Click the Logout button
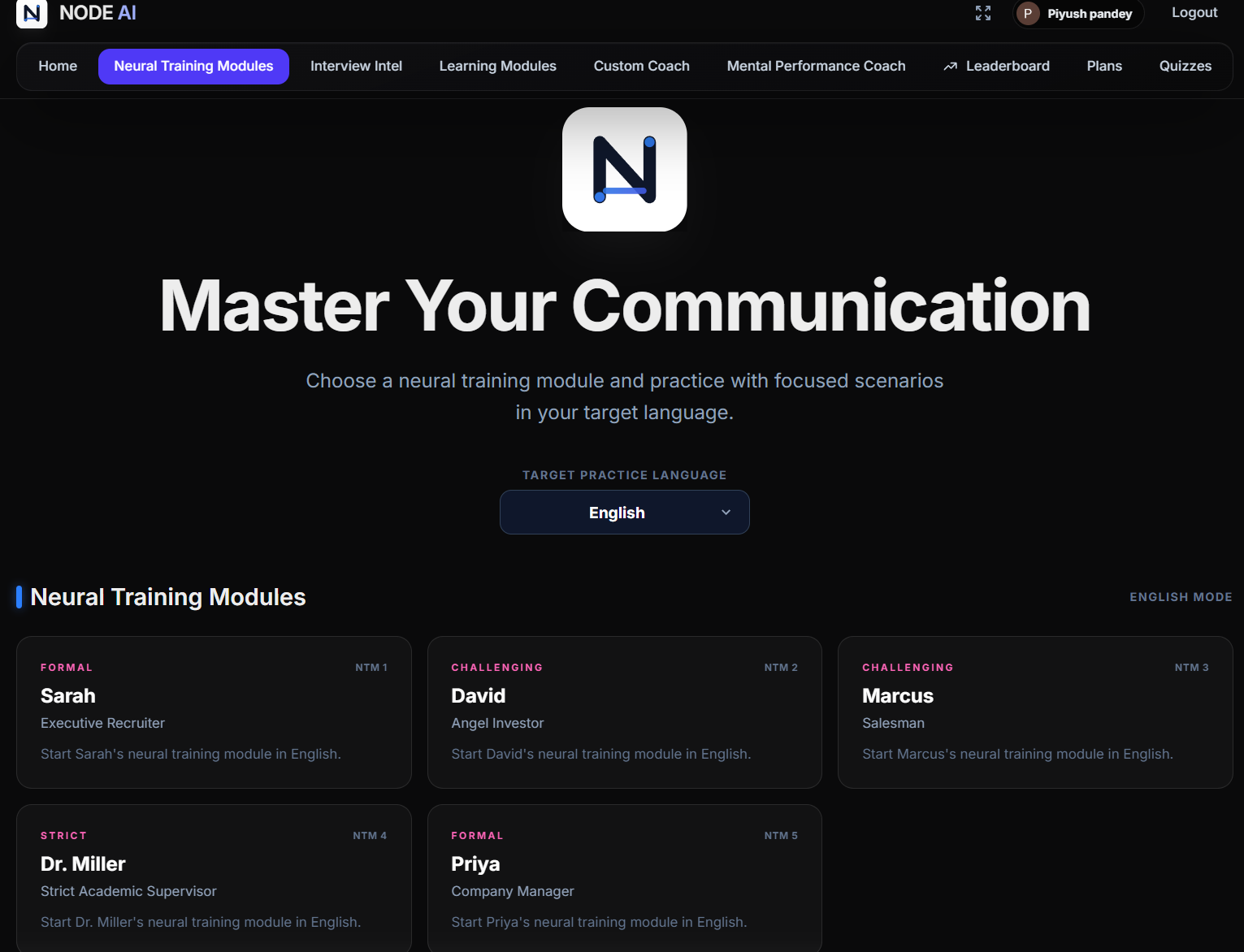 (x=1194, y=12)
